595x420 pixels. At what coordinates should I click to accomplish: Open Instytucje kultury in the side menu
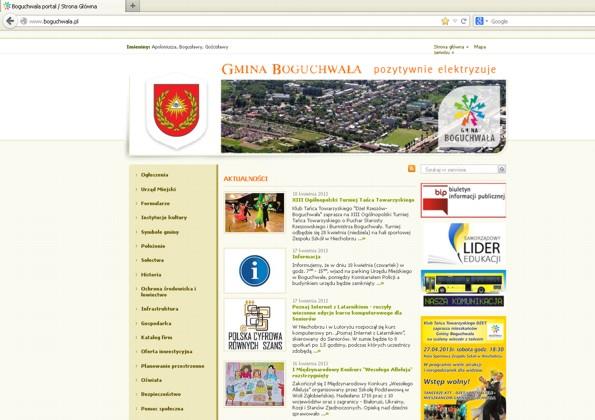(x=164, y=217)
